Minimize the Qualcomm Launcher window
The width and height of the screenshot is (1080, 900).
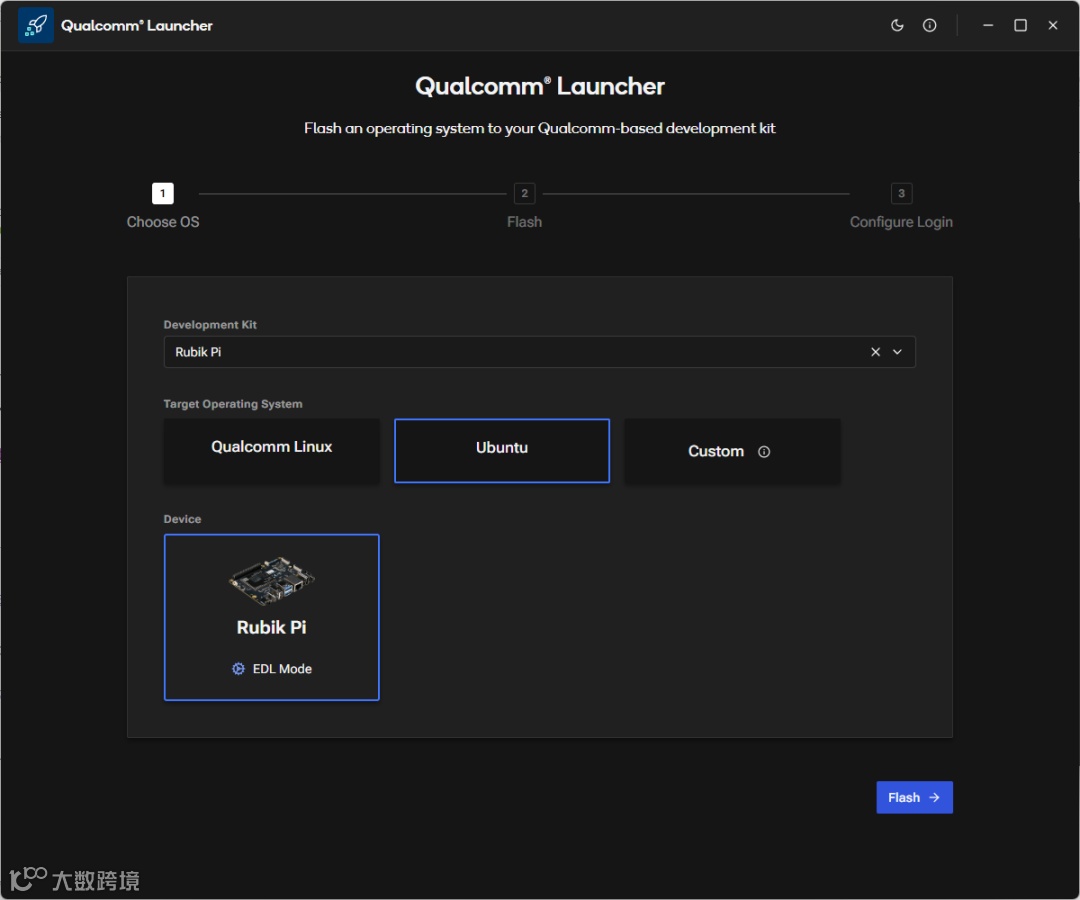click(x=988, y=25)
